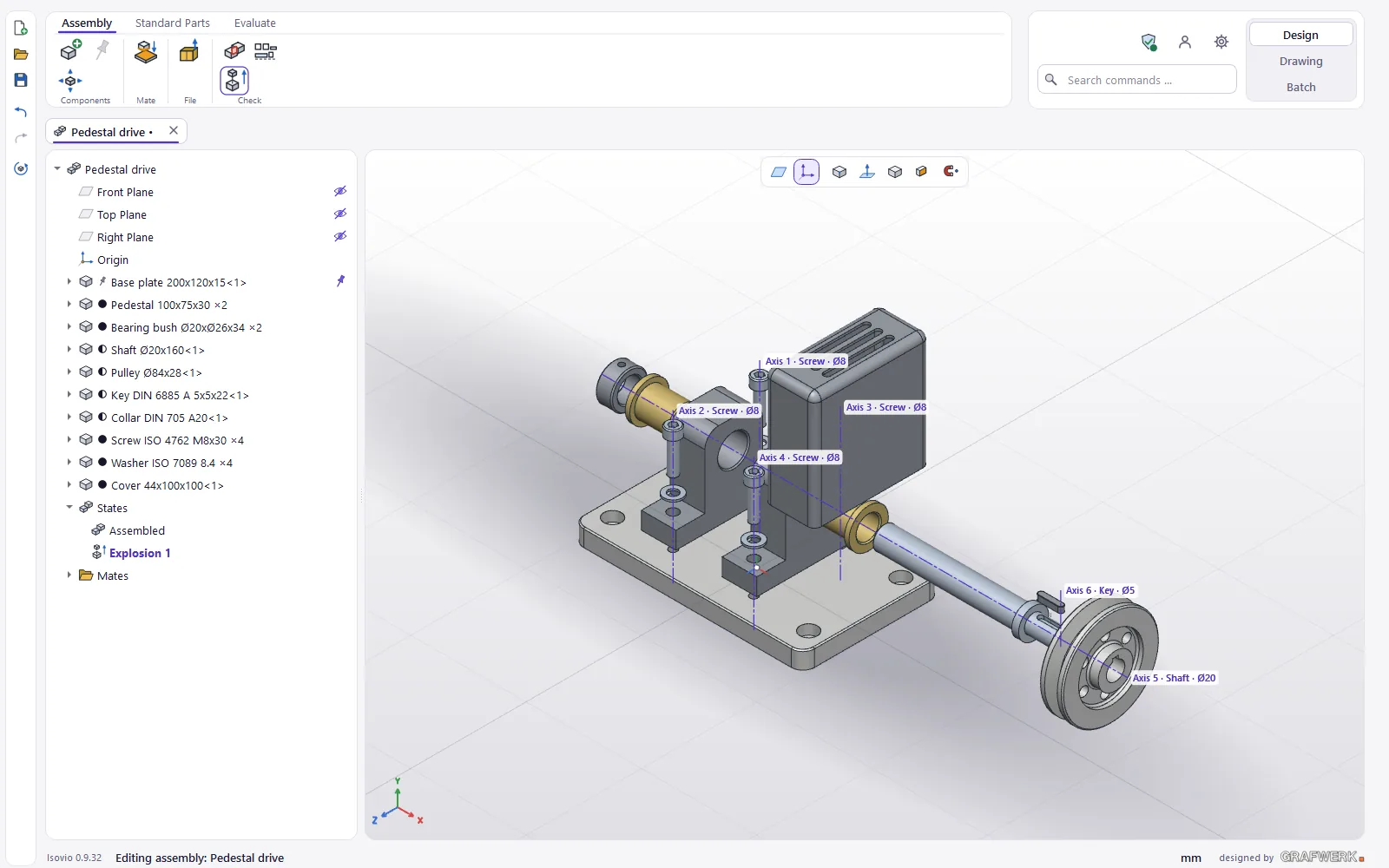Image resolution: width=1389 pixels, height=868 pixels.
Task: Save with the floppy disk icon
Action: click(x=21, y=80)
